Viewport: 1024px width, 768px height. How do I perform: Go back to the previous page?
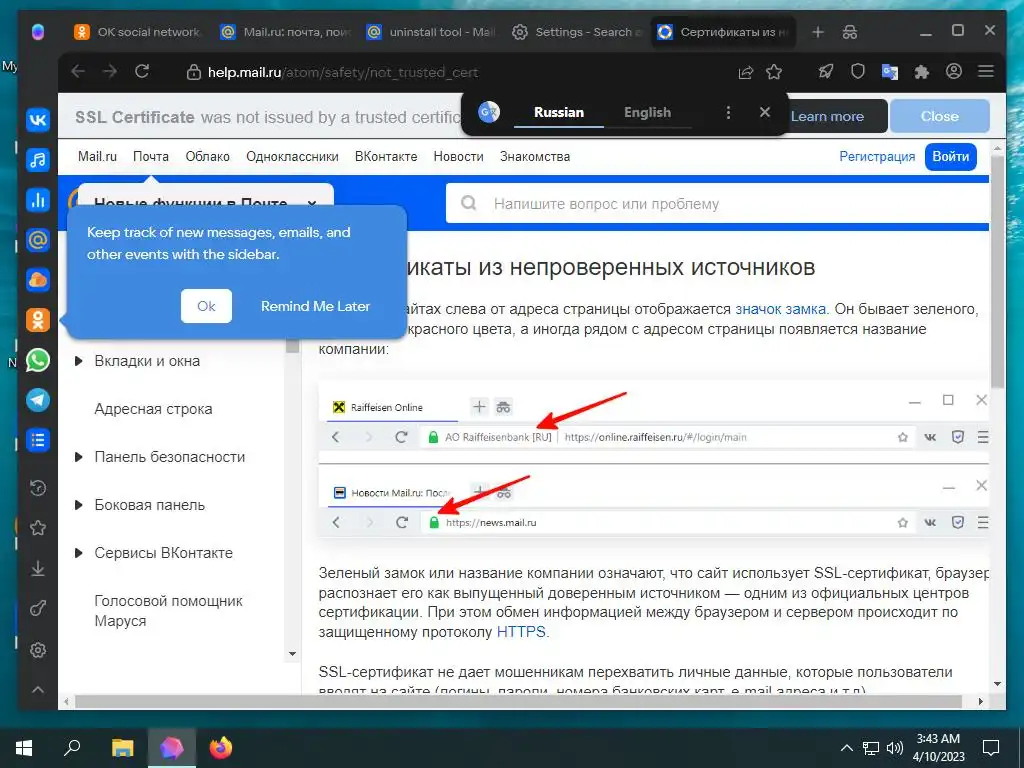[78, 72]
